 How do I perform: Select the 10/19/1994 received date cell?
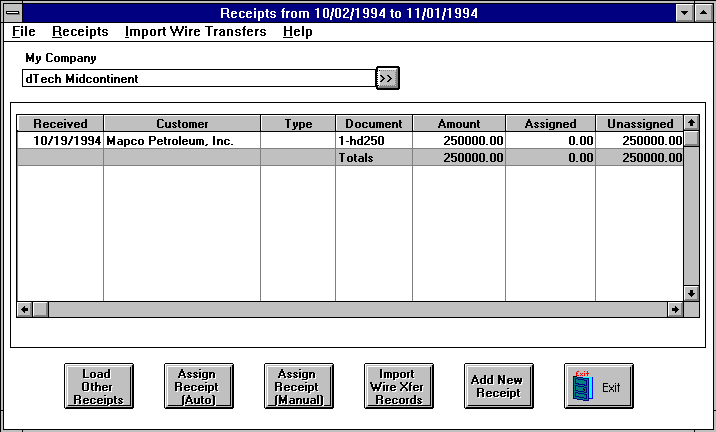pos(60,141)
